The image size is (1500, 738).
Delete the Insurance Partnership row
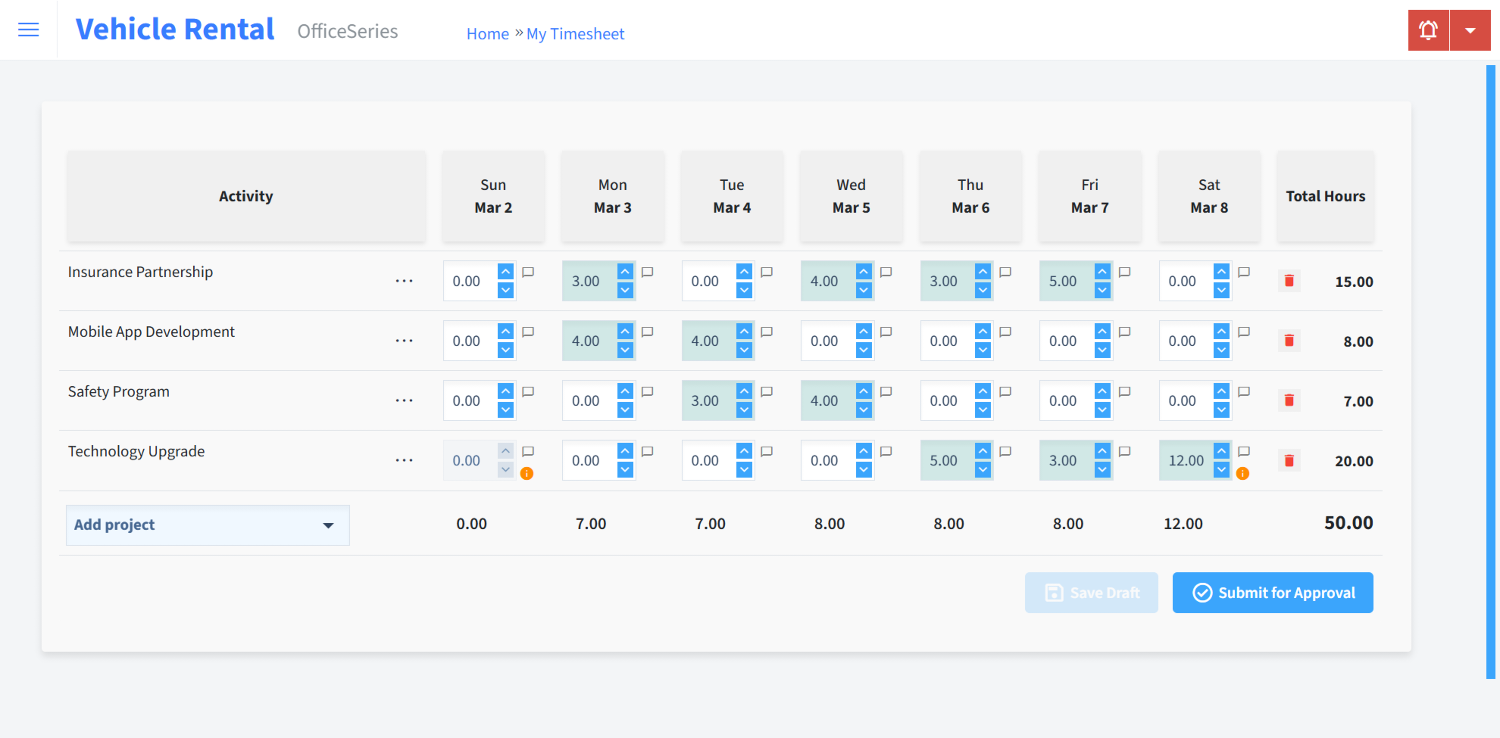pyautogui.click(x=1288, y=281)
